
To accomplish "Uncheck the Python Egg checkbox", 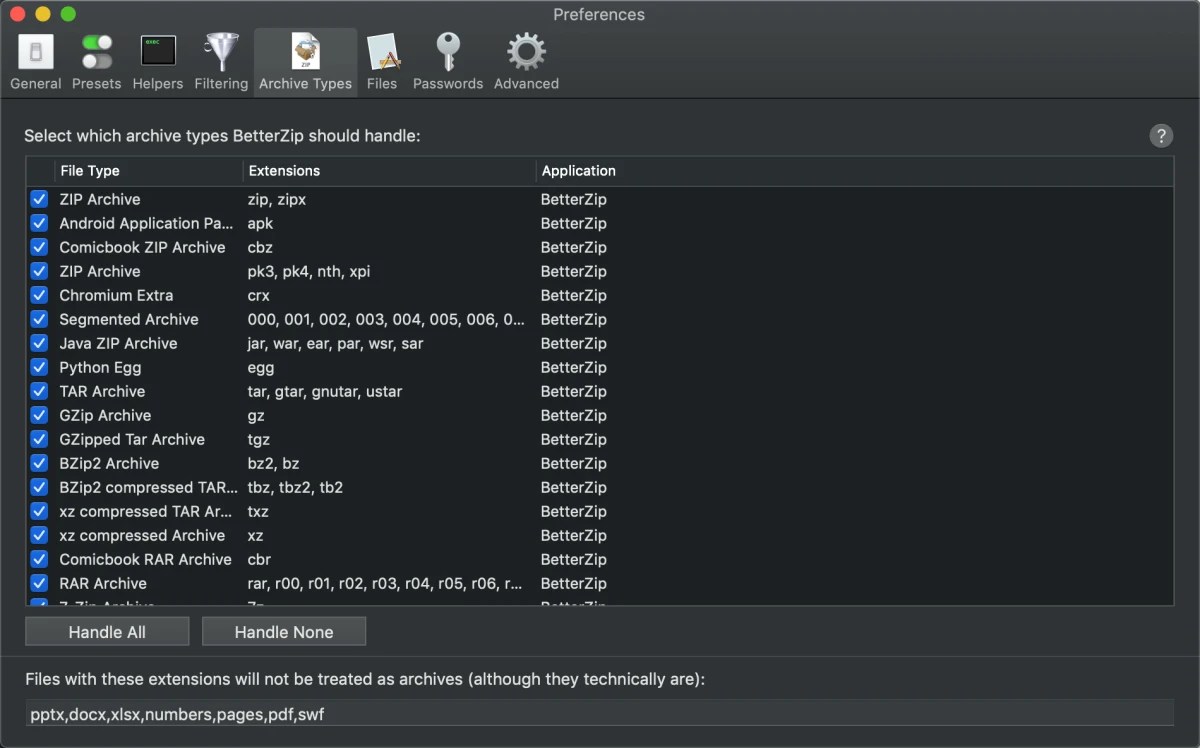I will (x=39, y=367).
